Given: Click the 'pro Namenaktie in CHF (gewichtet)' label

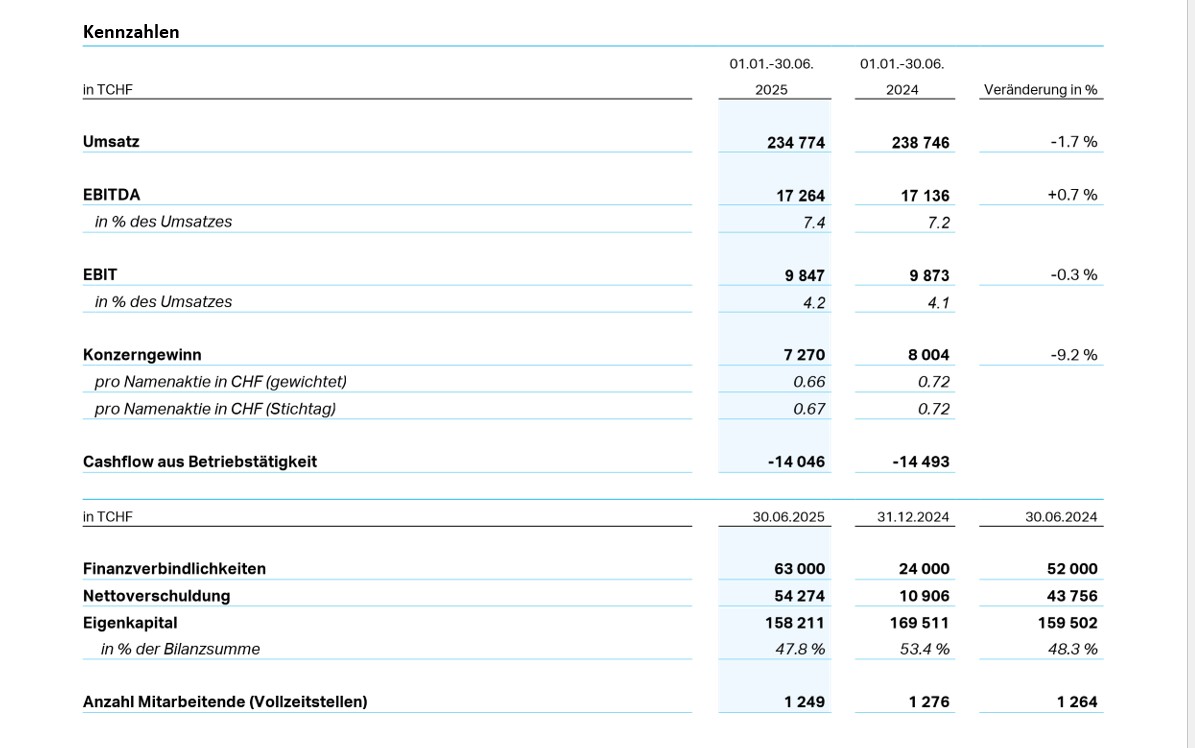Looking at the screenshot, I should pos(220,382).
